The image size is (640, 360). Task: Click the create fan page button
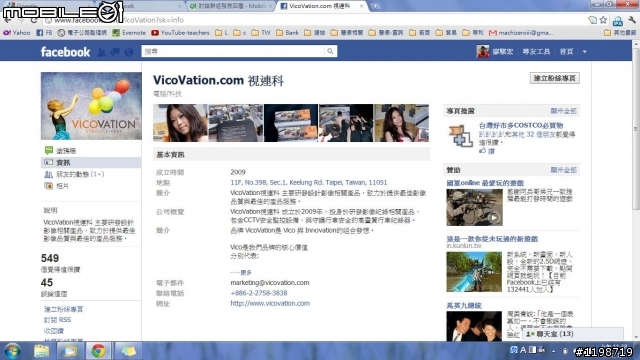[554, 78]
